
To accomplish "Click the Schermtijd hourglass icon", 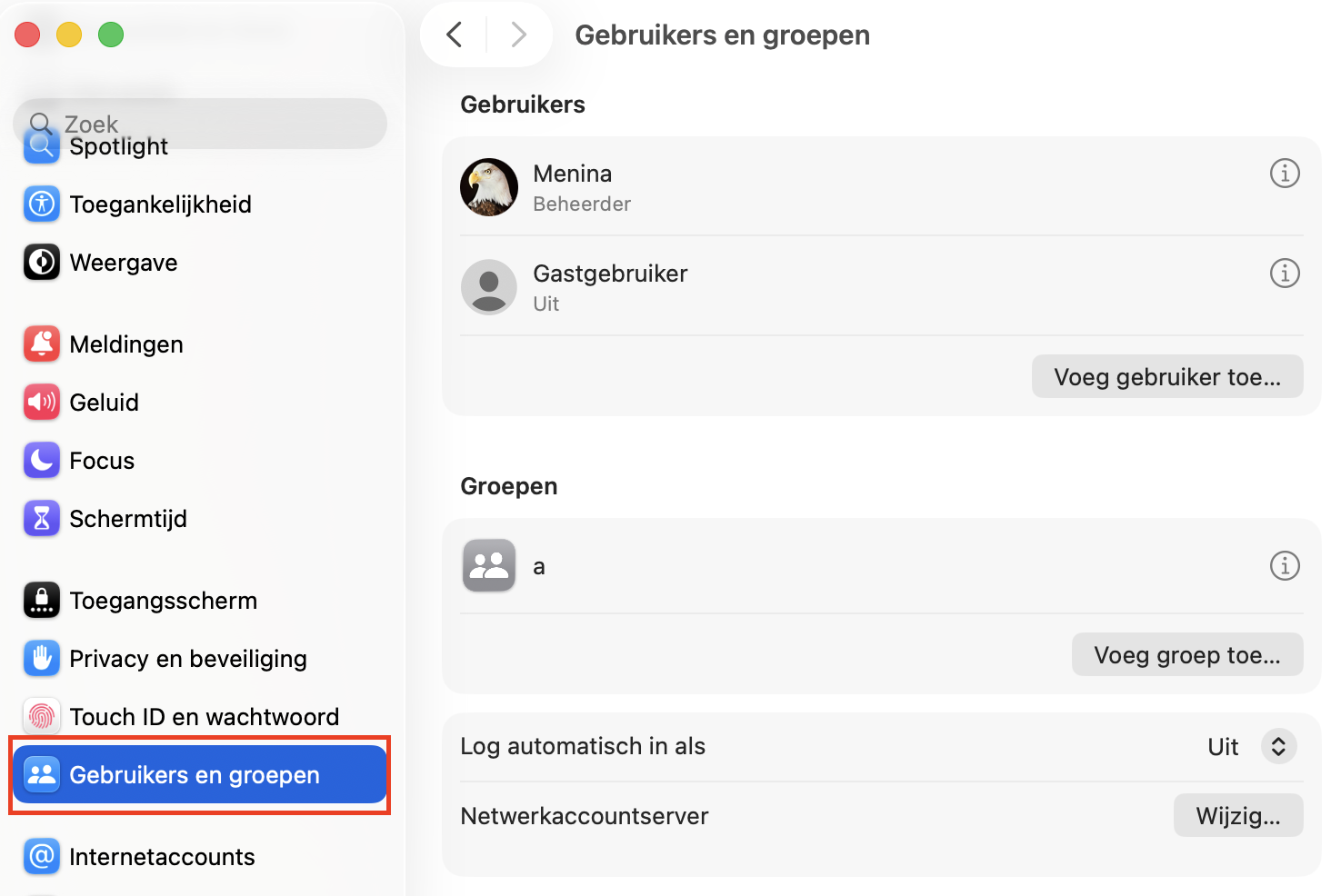I will [41, 518].
